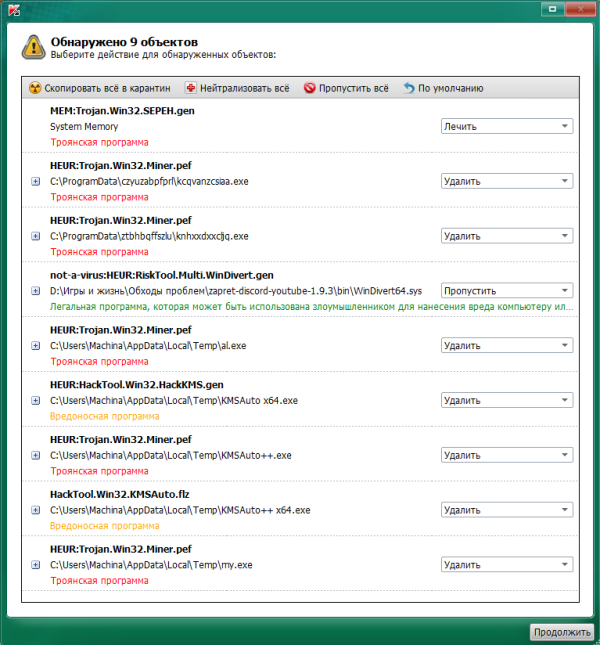This screenshot has width=600, height=645.
Task: Open the action dropdown for KMSAuto++ x64.exe
Action: [507, 510]
